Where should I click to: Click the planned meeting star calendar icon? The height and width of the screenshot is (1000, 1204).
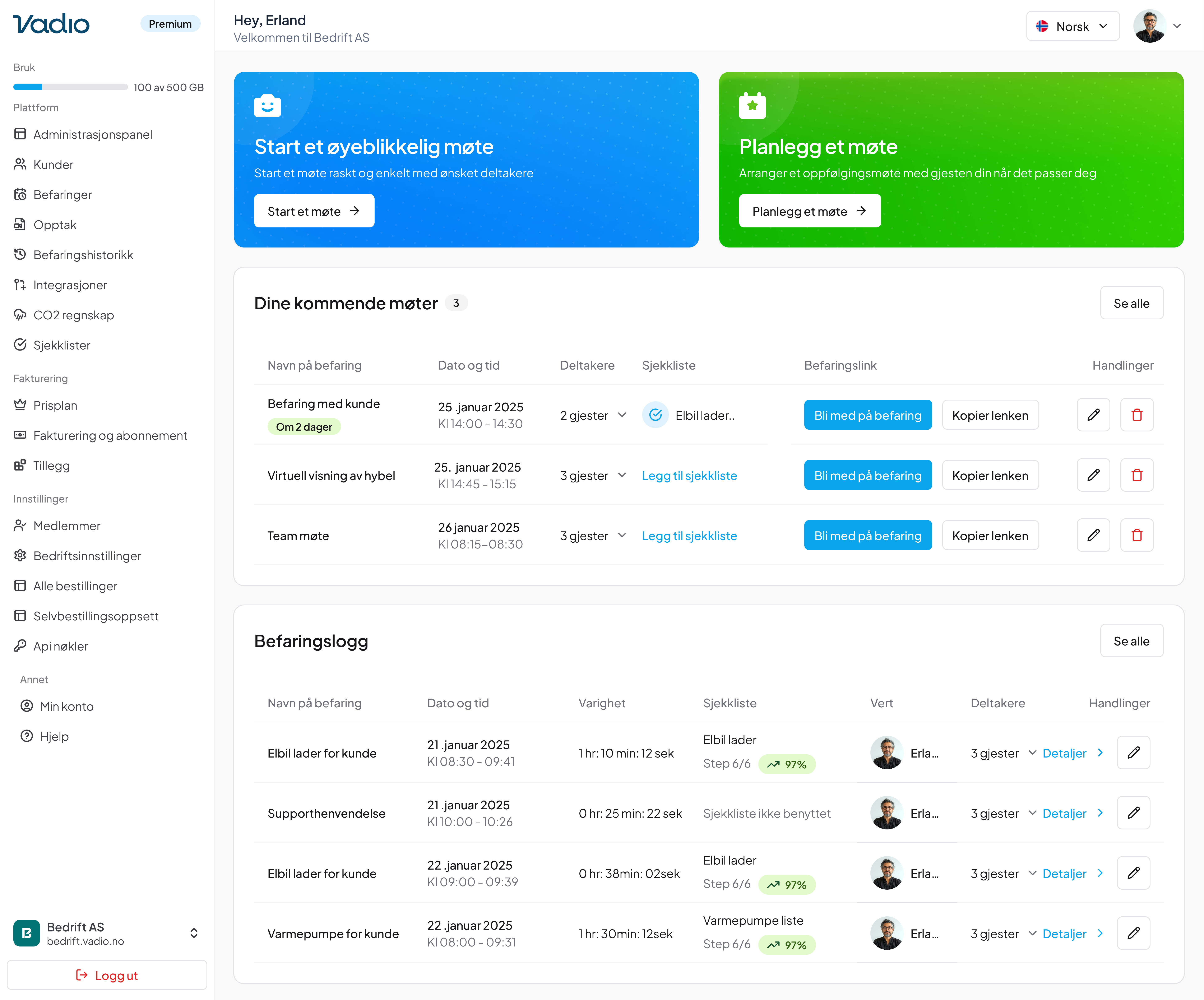tap(752, 106)
